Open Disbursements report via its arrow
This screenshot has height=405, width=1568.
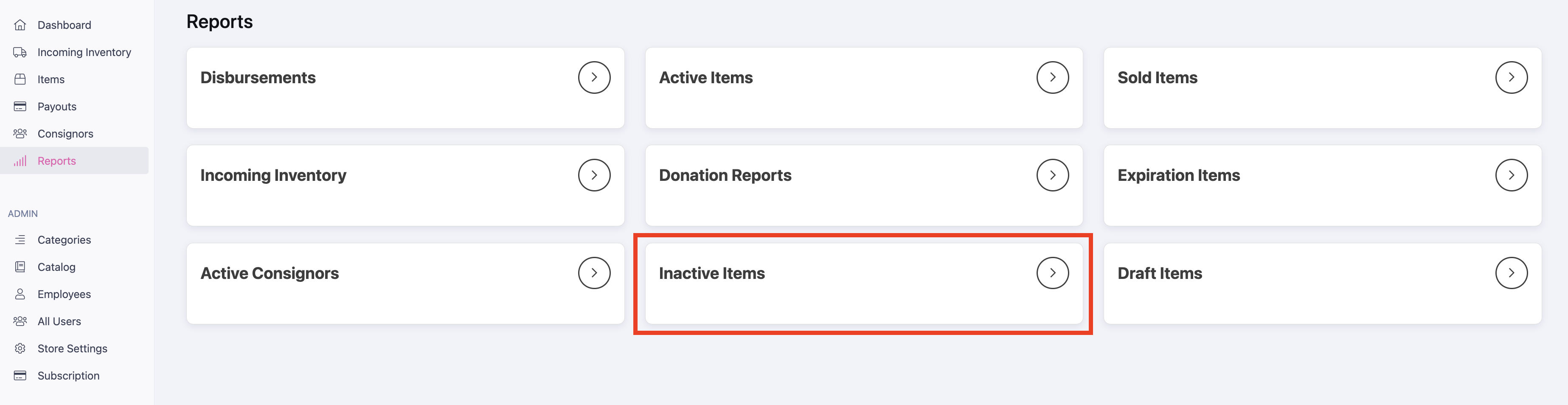594,77
